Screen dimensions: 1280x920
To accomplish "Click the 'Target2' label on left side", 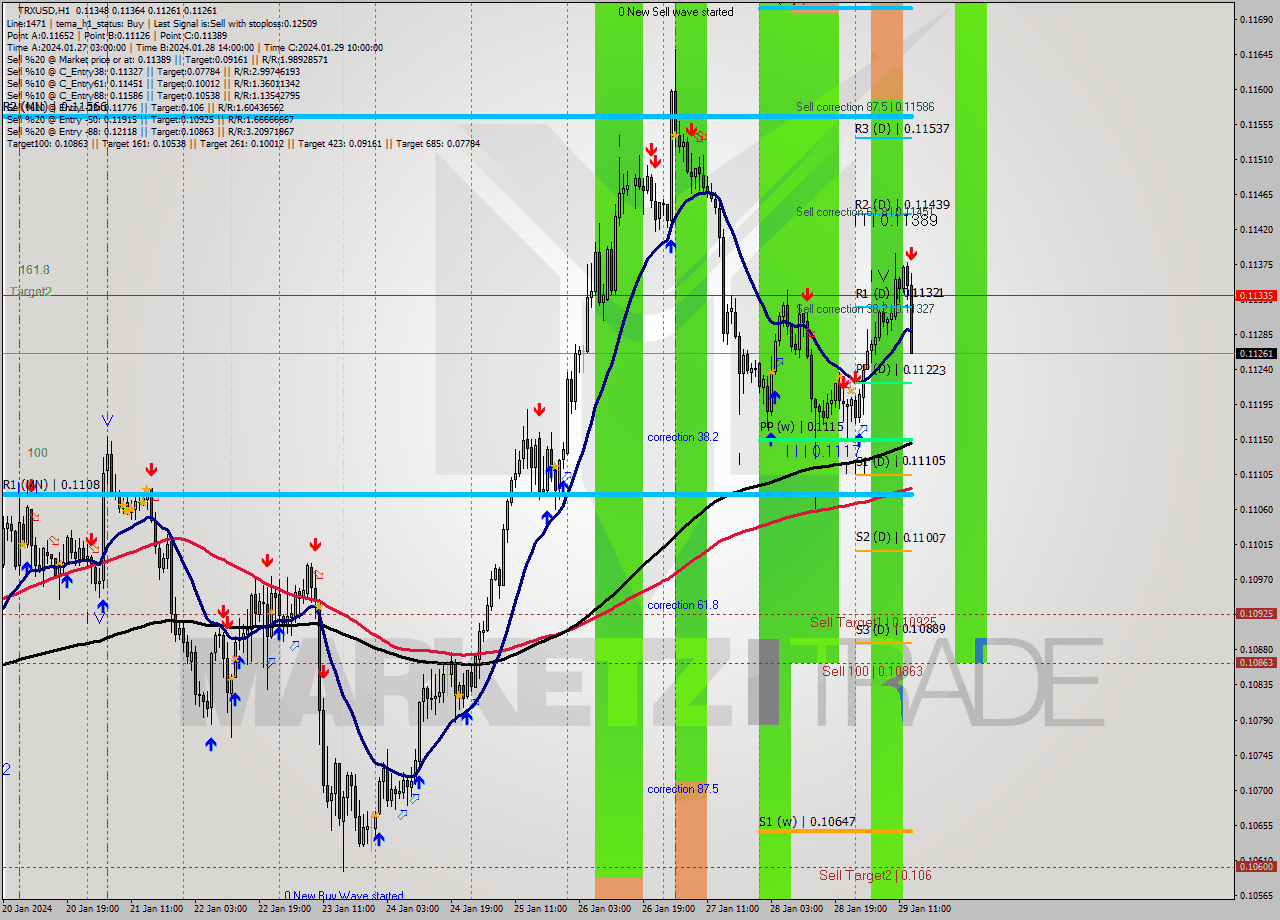I will point(31,292).
